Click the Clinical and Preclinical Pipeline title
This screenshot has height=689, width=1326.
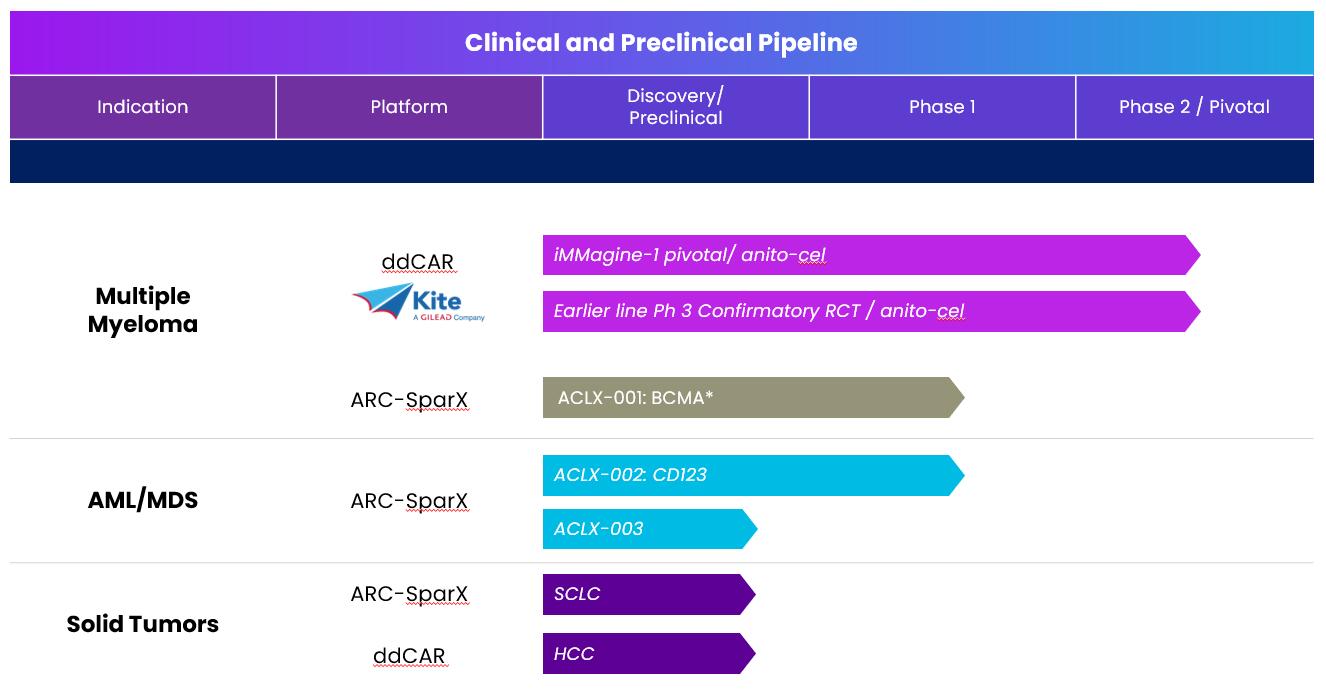coord(661,43)
